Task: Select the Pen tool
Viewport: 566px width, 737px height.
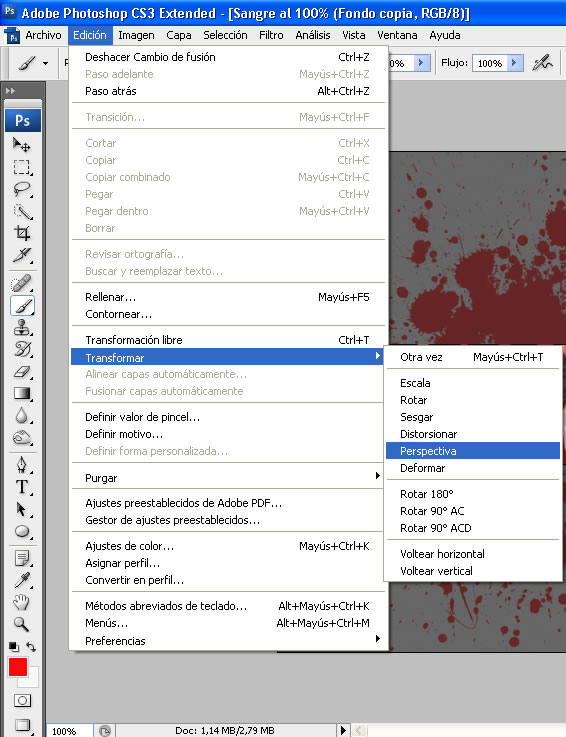Action: 22,465
